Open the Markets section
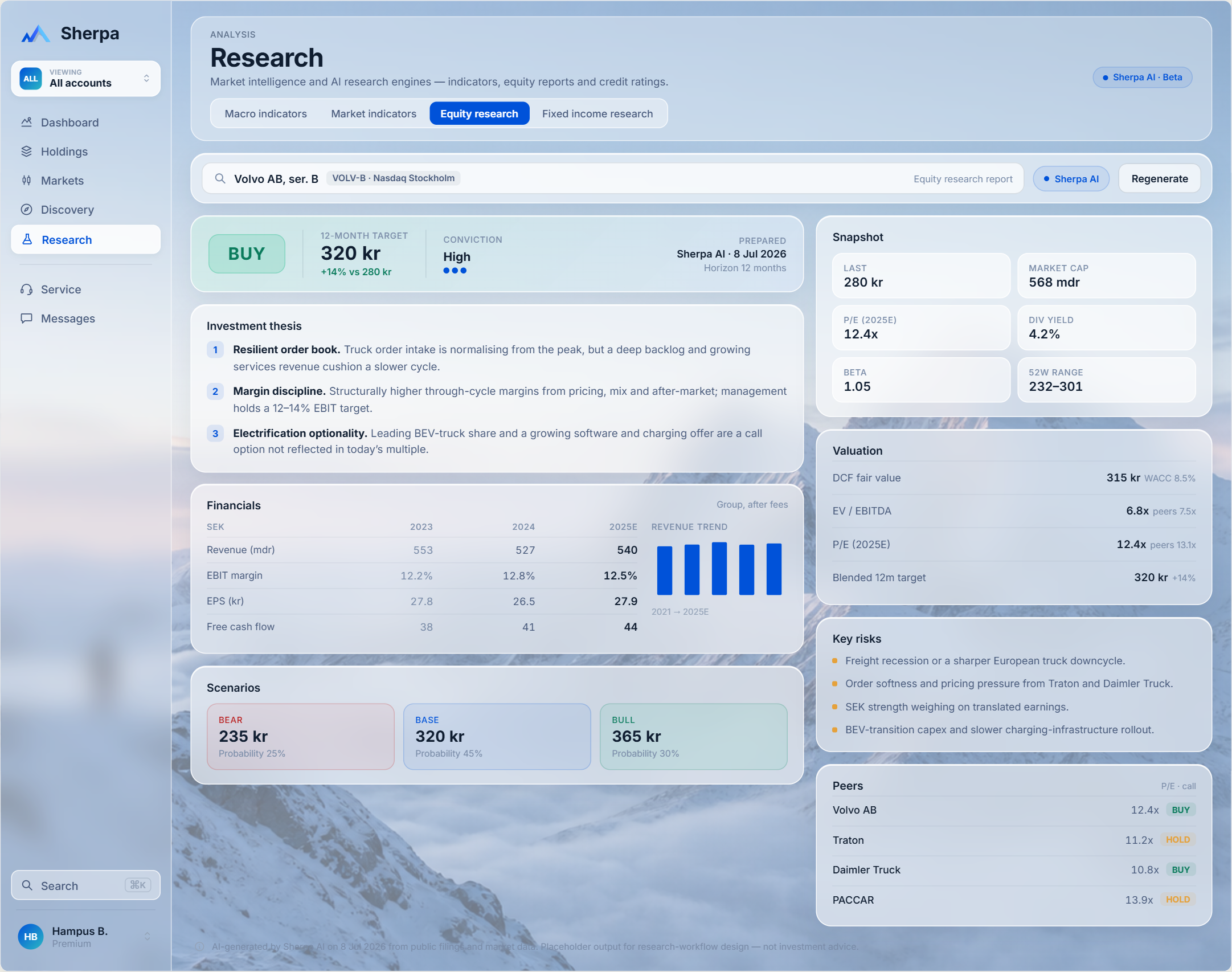Screen dimensions: 1232x972 coord(85,181)
